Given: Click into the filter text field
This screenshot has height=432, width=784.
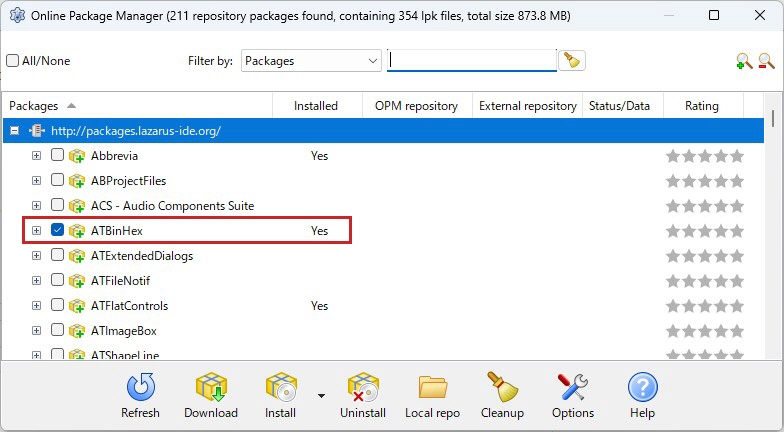Looking at the screenshot, I should pos(471,61).
